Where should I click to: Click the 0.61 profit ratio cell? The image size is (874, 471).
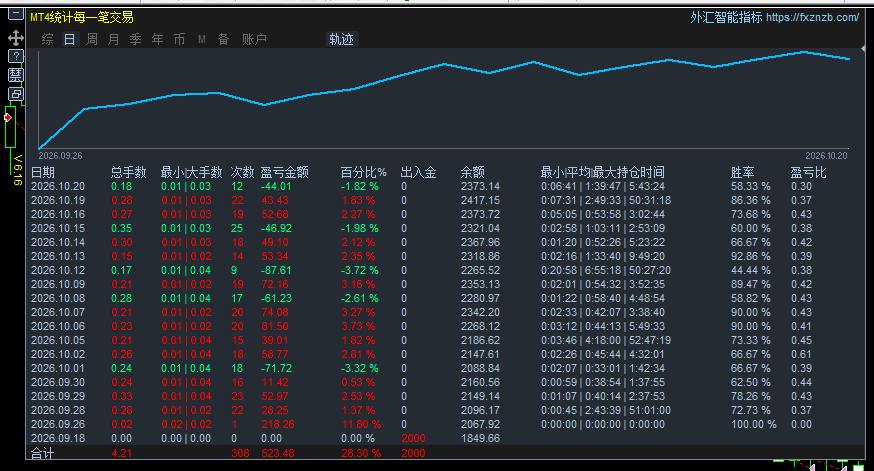(x=802, y=355)
